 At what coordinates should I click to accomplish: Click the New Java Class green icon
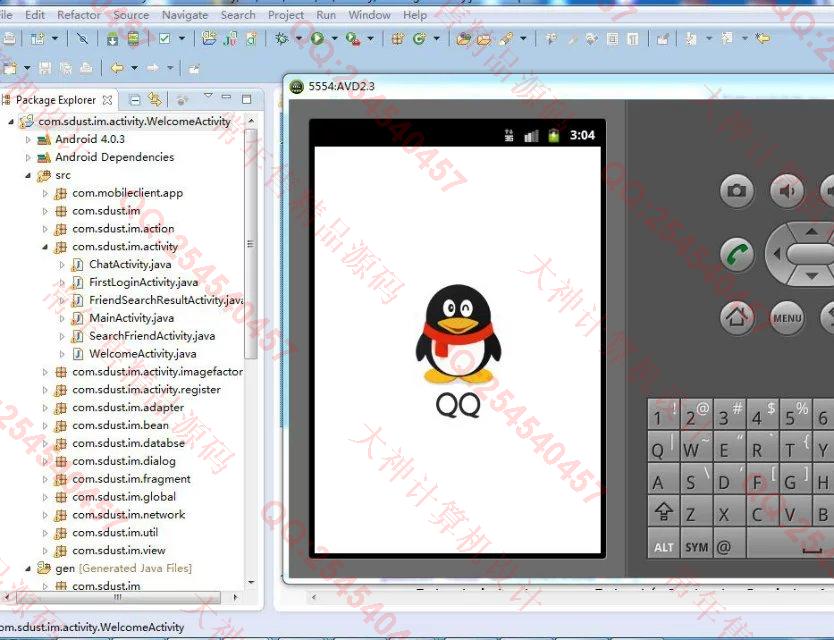click(419, 38)
